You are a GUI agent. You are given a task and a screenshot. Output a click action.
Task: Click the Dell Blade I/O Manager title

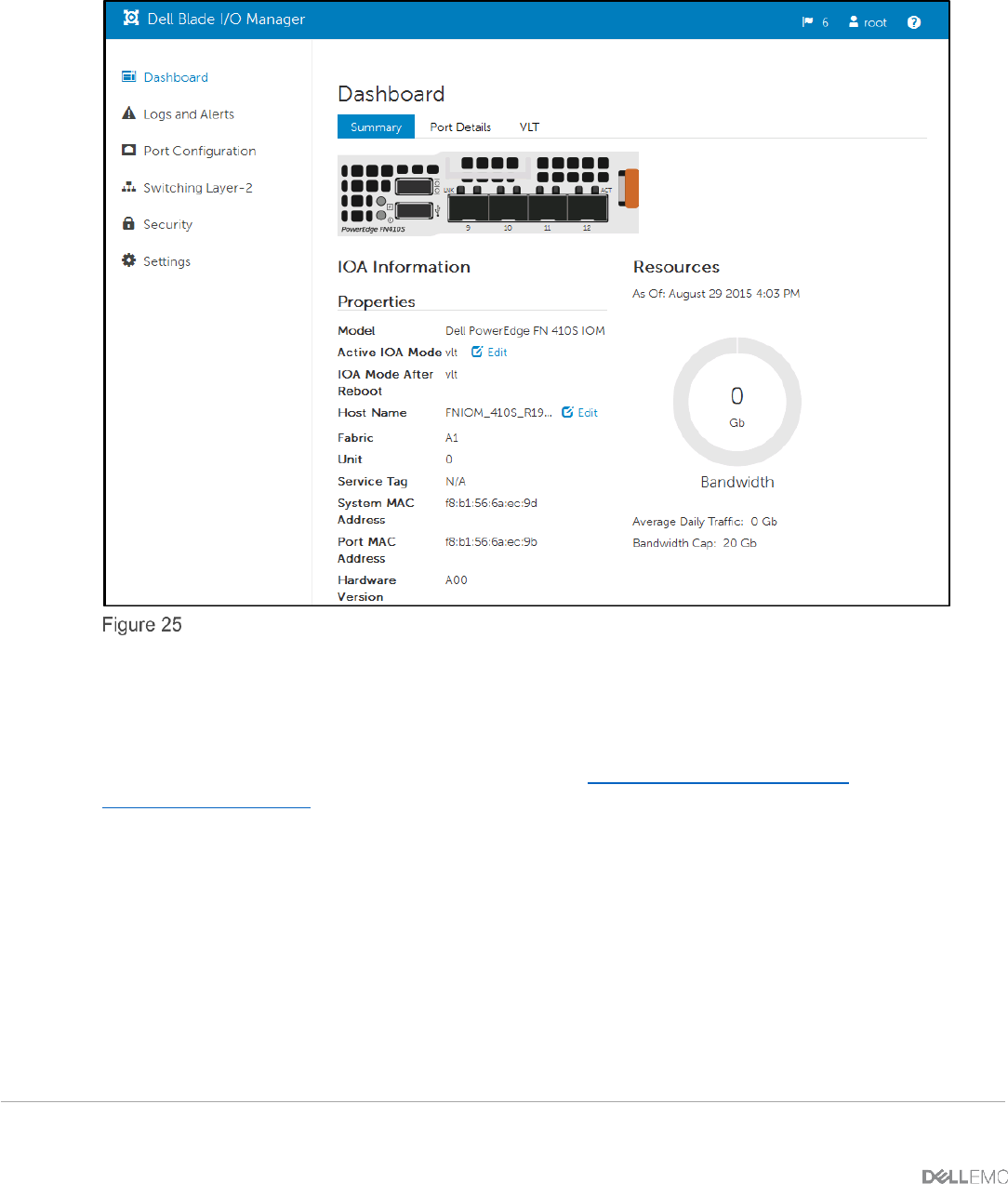[x=226, y=19]
